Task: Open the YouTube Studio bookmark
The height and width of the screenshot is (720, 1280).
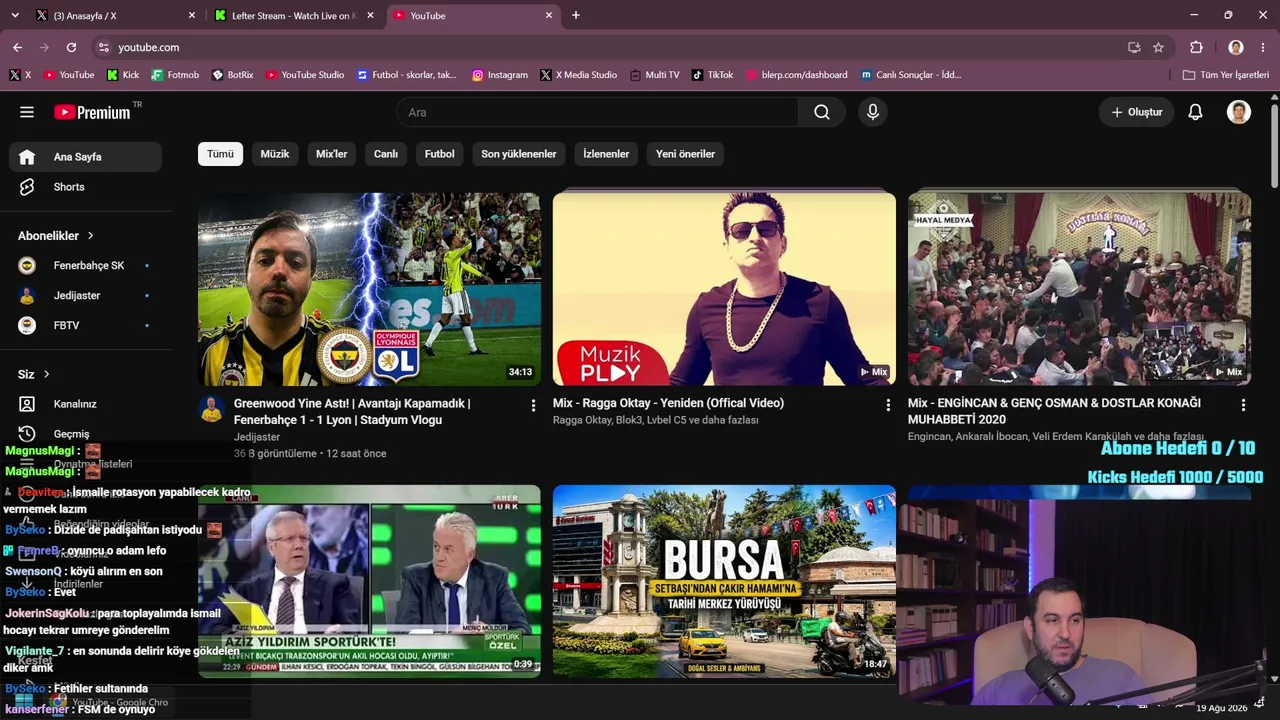Action: [305, 75]
